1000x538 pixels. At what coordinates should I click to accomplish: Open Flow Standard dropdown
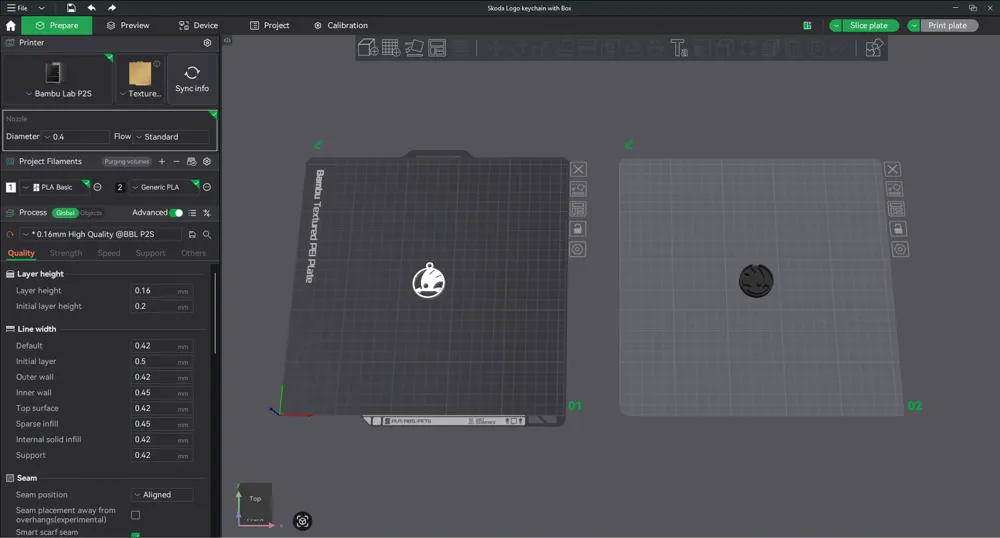point(172,136)
